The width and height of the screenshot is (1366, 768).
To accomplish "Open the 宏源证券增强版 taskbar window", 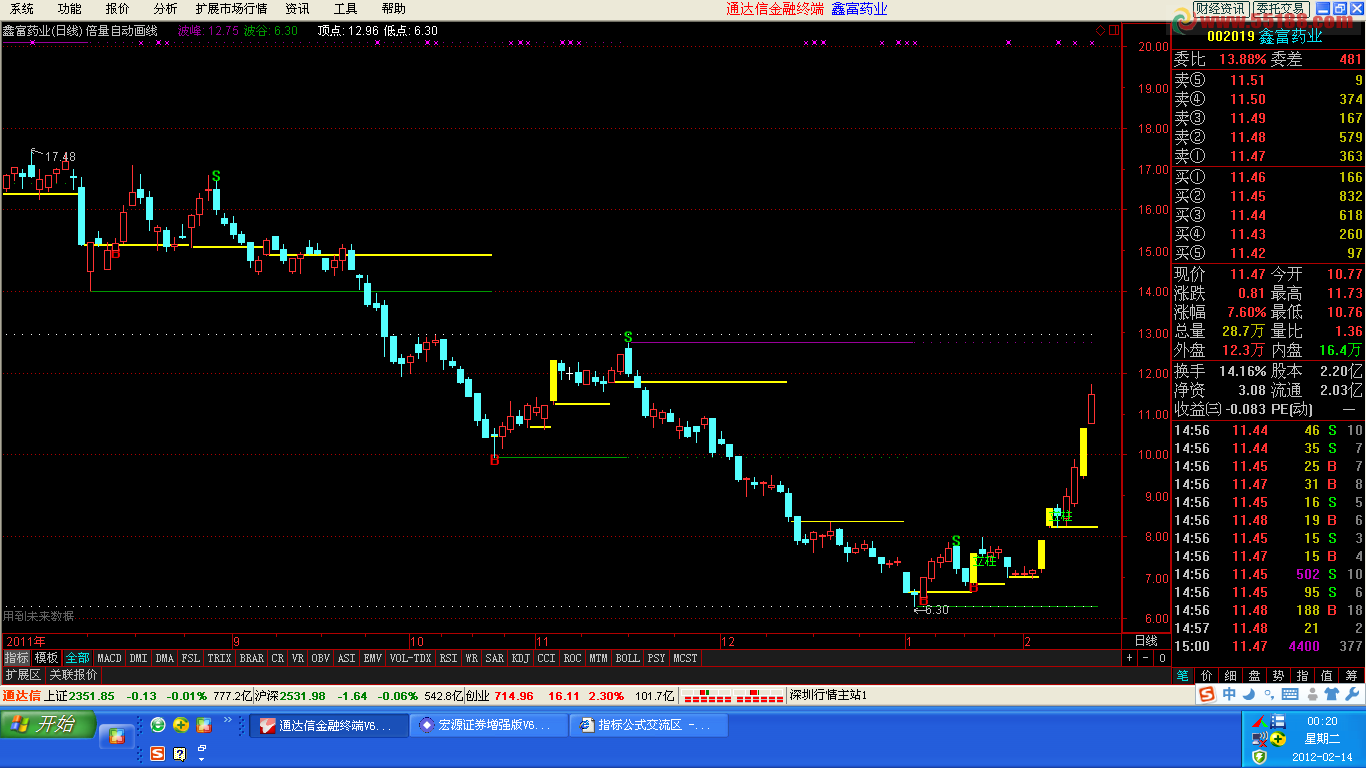I will point(488,725).
